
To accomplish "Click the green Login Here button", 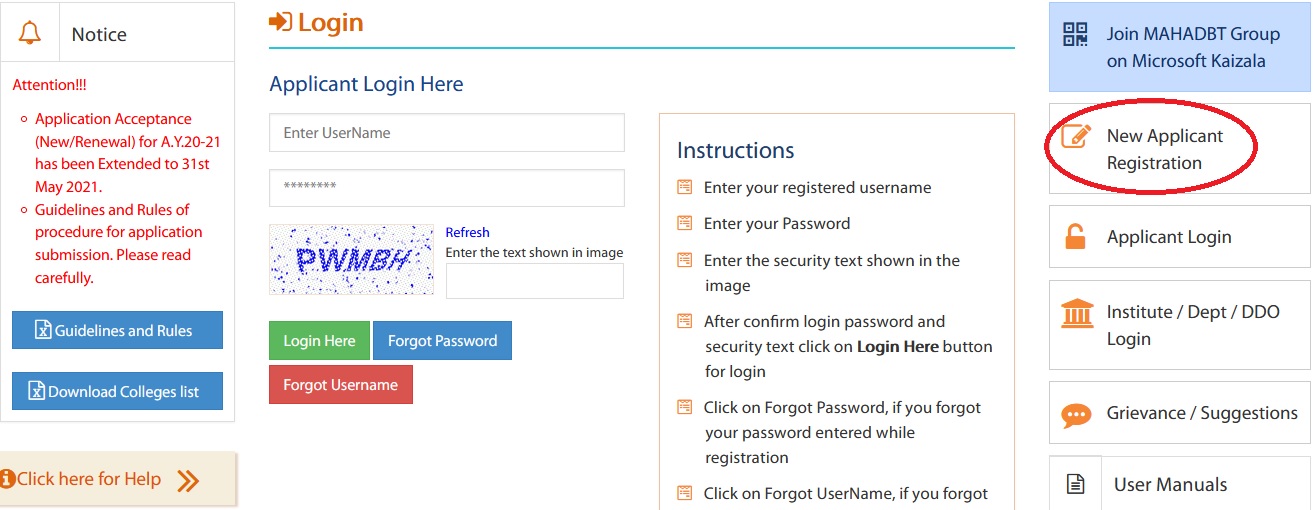I will pyautogui.click(x=319, y=341).
